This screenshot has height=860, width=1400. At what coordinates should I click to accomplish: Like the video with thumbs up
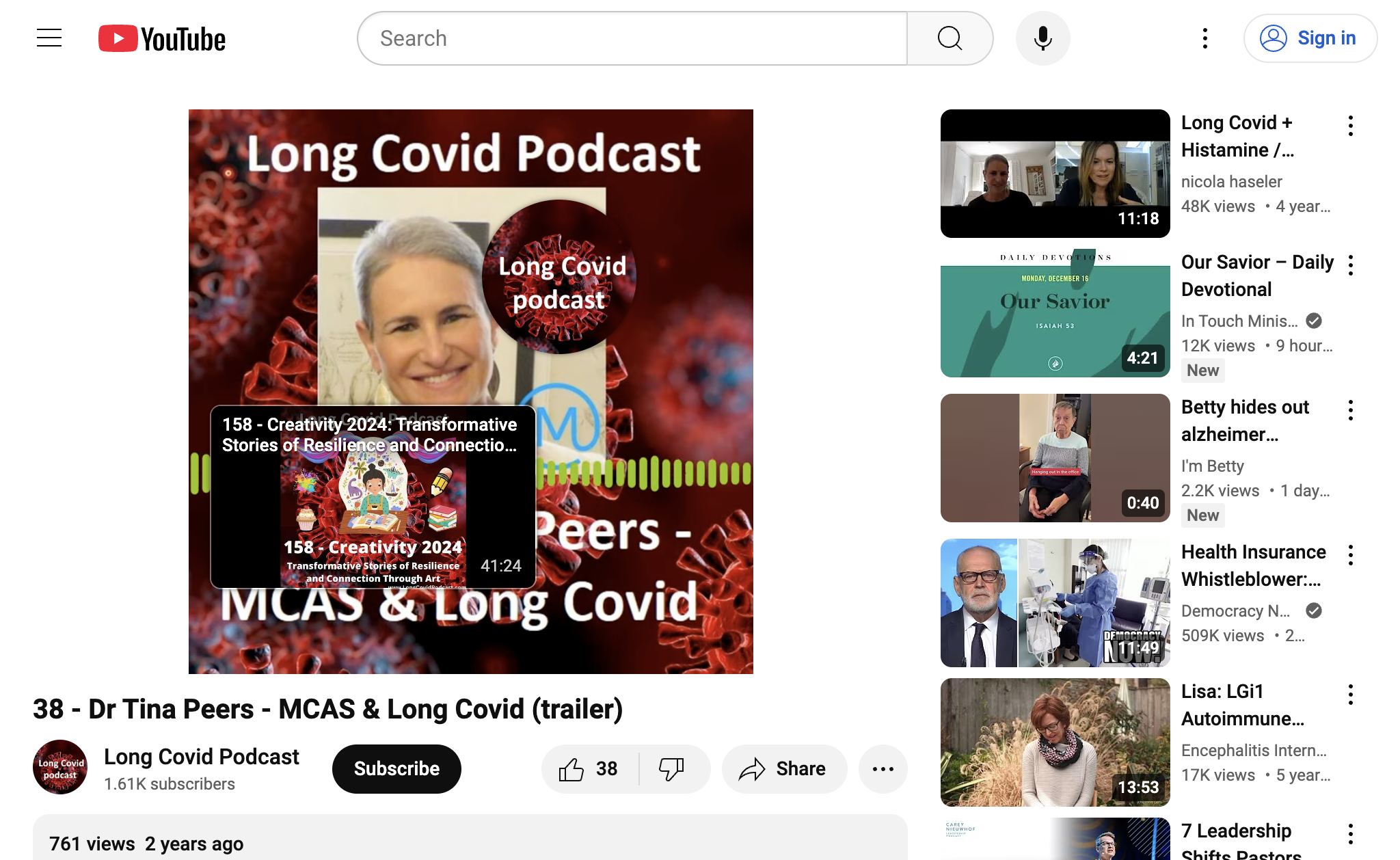589,769
